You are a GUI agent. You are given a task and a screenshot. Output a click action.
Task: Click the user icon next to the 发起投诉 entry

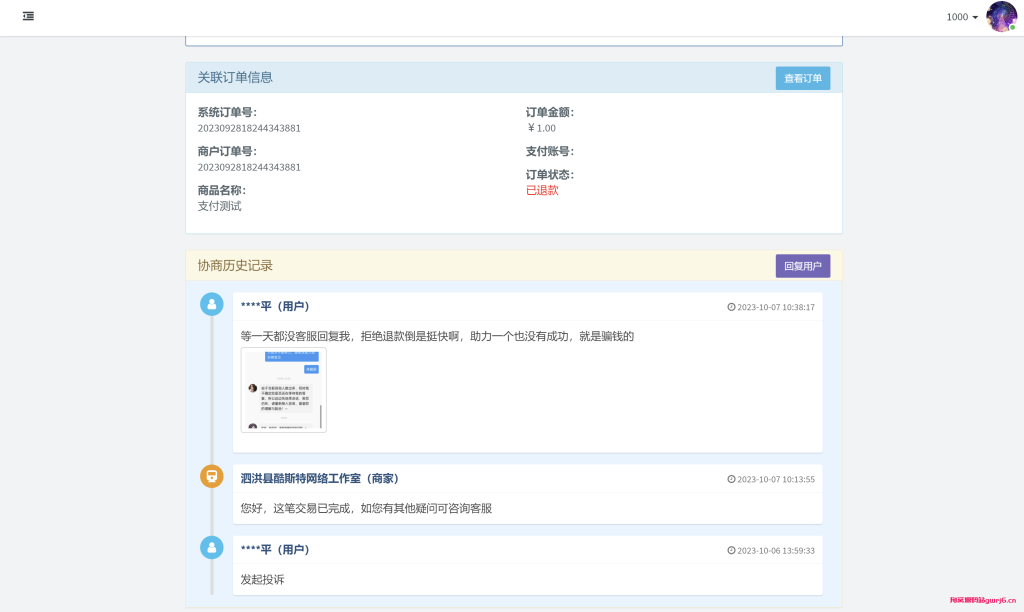tap(211, 548)
